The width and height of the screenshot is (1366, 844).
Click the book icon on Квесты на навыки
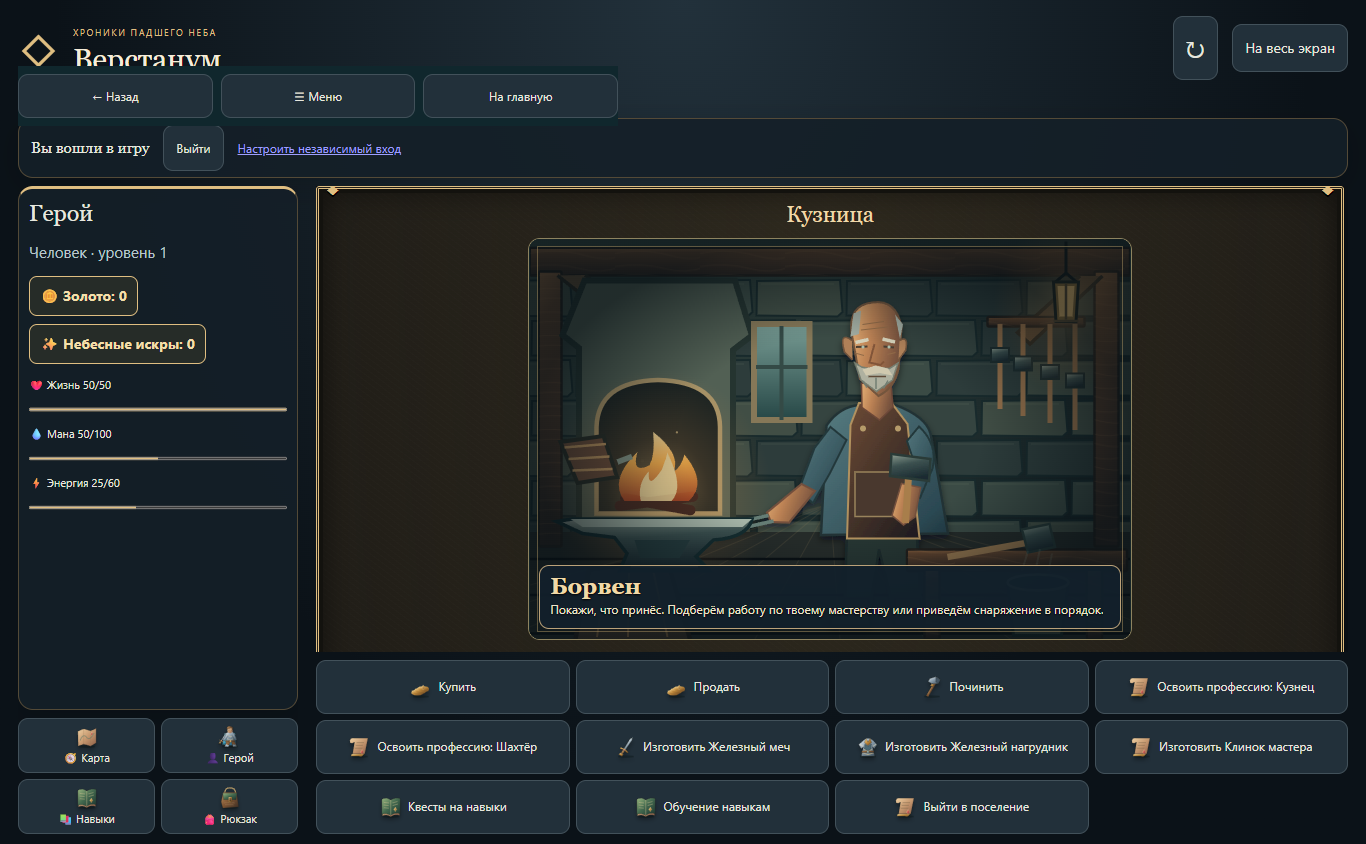click(391, 807)
